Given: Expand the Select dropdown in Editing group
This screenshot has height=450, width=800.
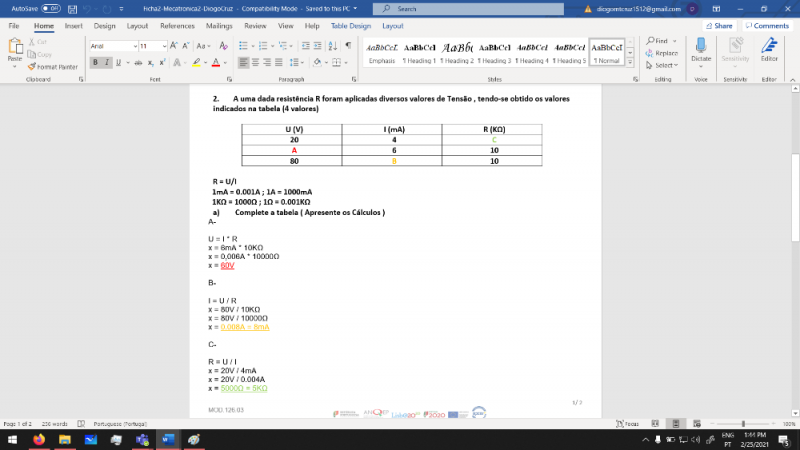Looking at the screenshot, I should pyautogui.click(x=665, y=65).
